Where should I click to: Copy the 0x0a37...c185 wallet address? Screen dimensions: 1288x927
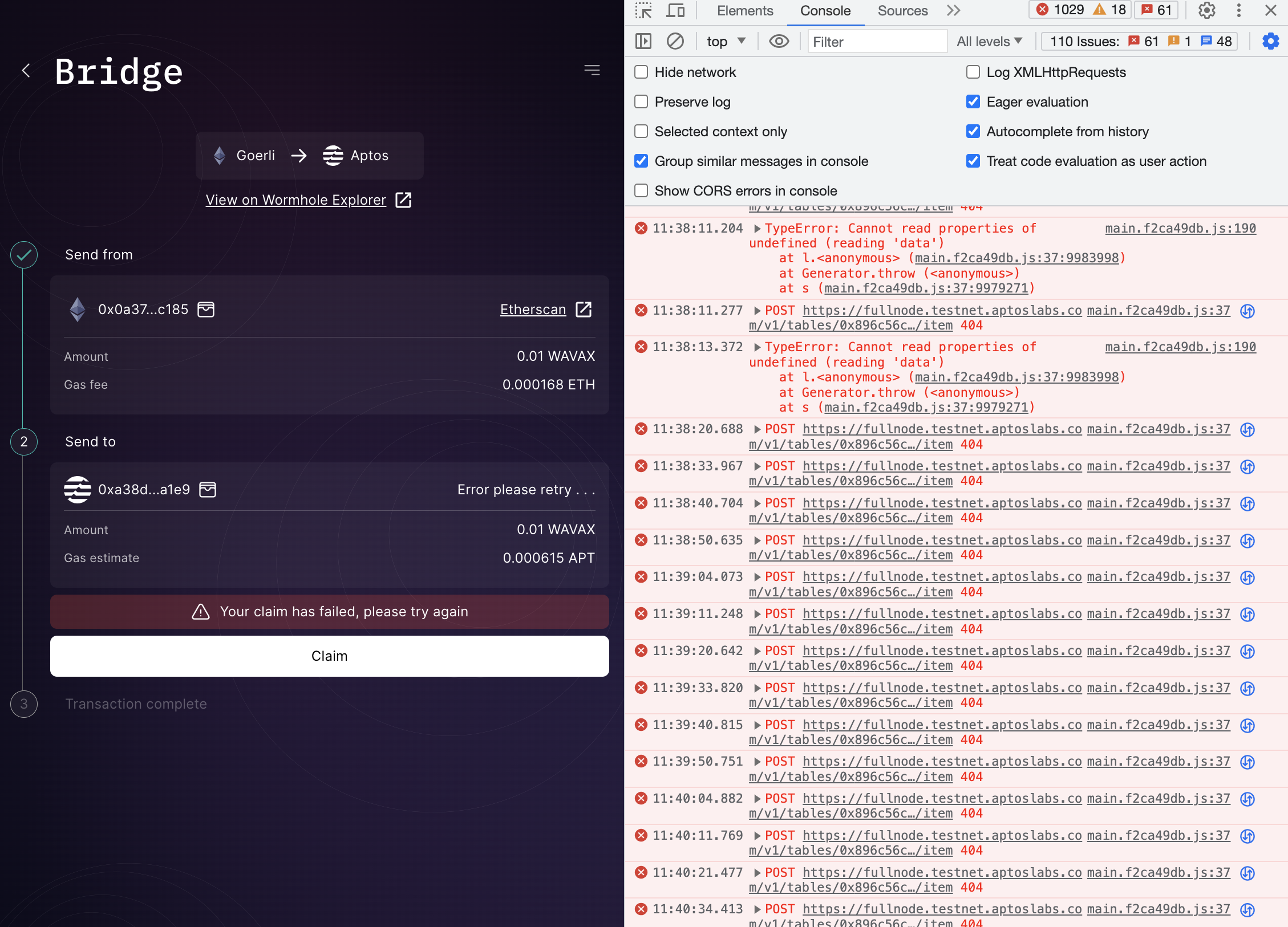coord(206,310)
